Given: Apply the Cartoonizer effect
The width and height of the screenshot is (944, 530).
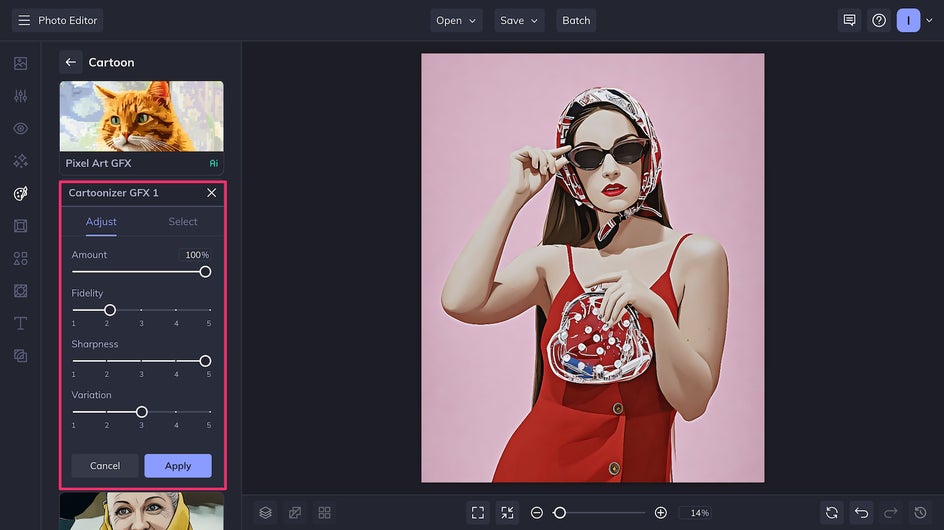Looking at the screenshot, I should (x=178, y=466).
